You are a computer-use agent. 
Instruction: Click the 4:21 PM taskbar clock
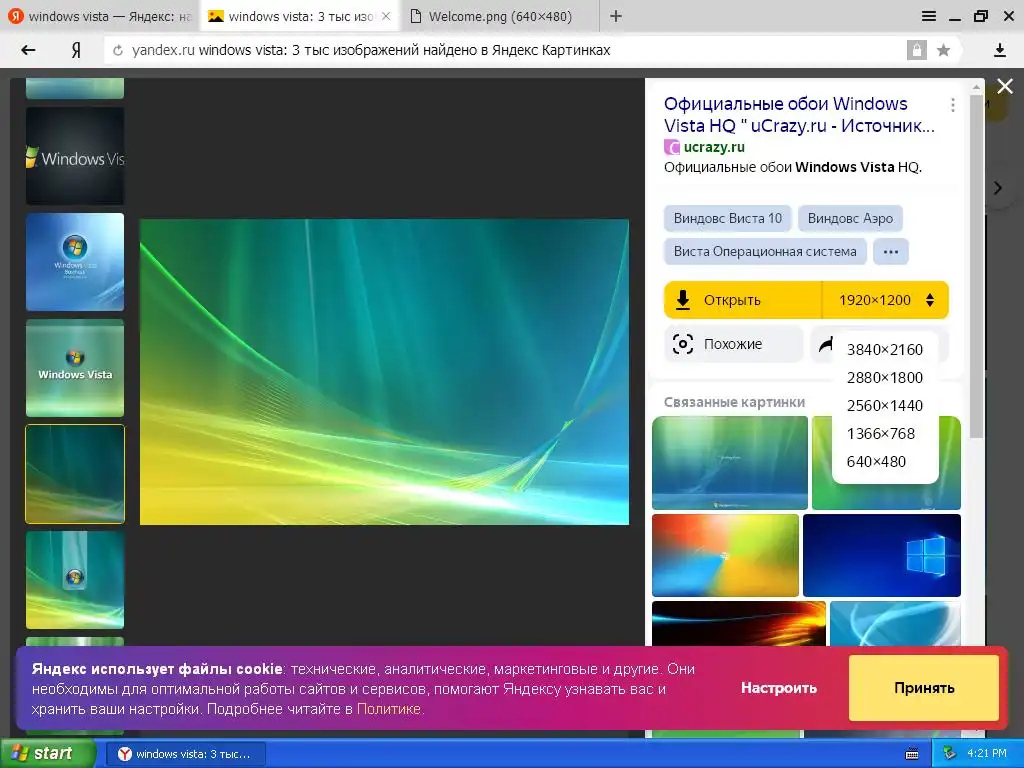(987, 754)
